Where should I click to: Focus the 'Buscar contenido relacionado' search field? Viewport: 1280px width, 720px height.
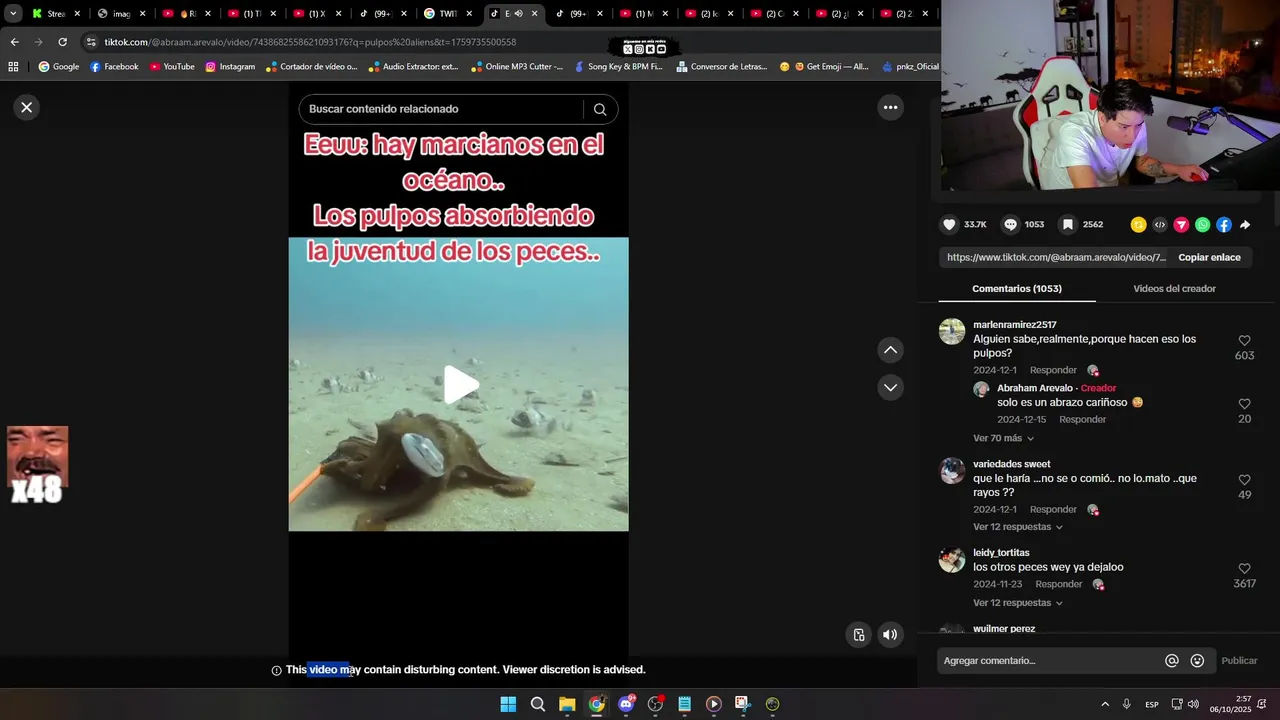pyautogui.click(x=440, y=109)
